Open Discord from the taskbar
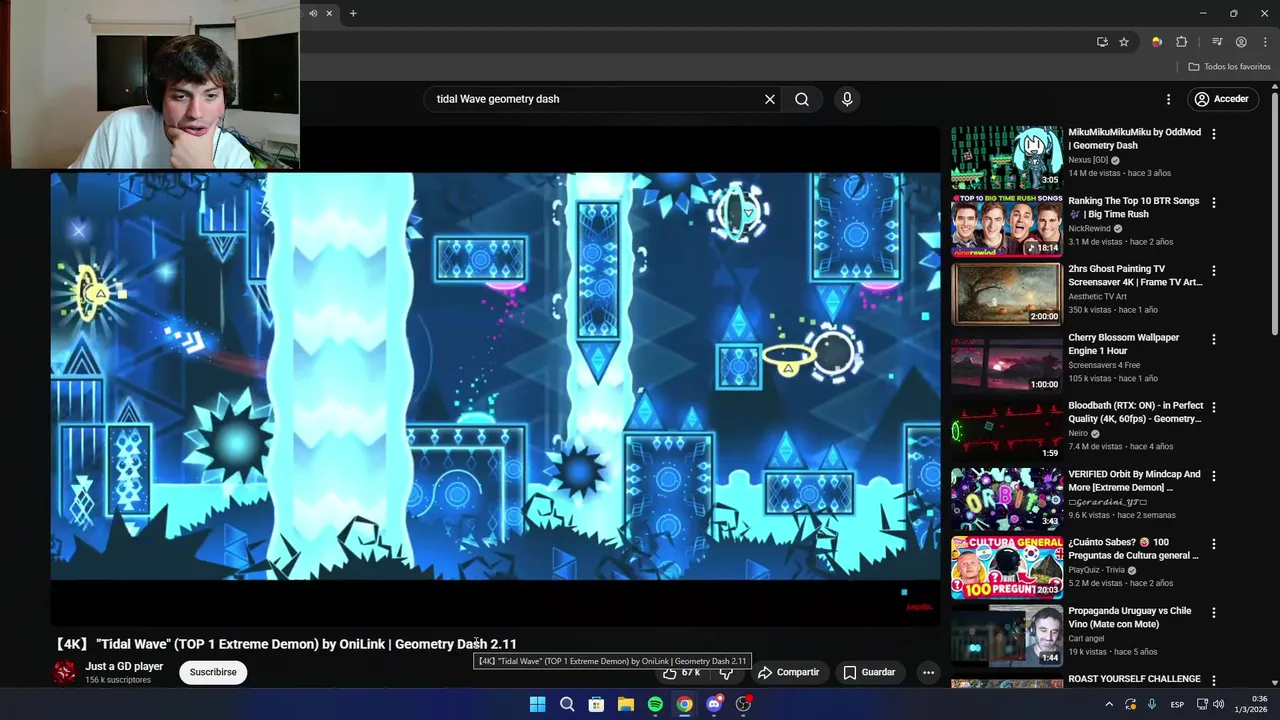Image resolution: width=1280 pixels, height=720 pixels. [714, 704]
